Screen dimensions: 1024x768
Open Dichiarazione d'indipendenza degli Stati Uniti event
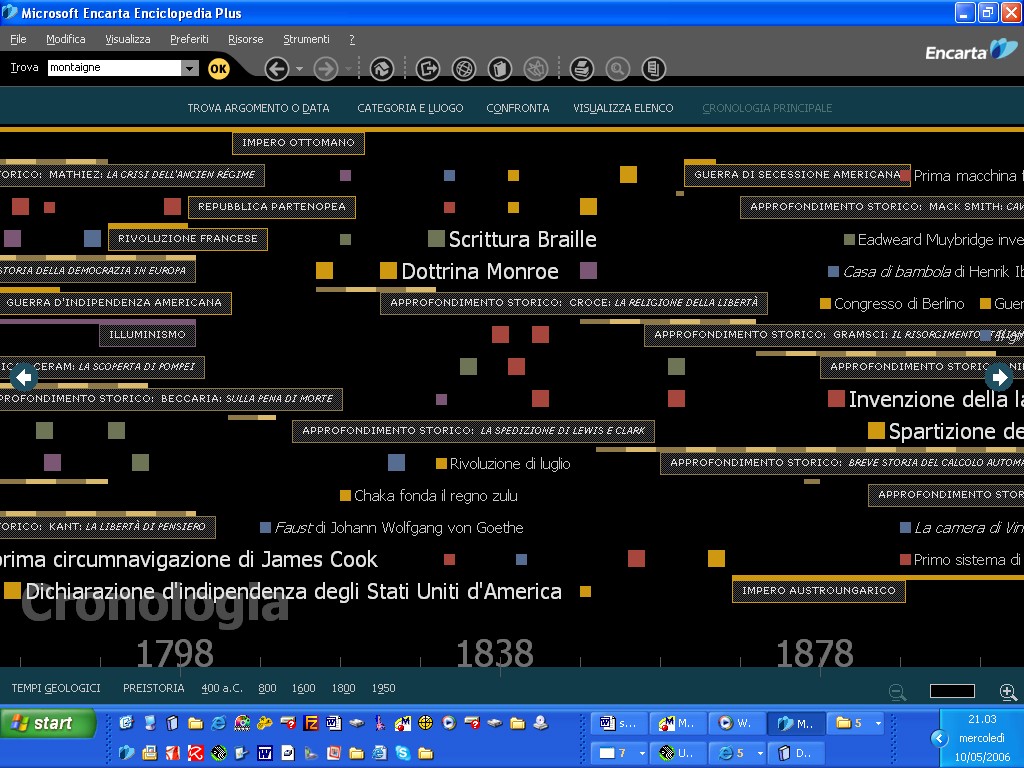point(283,592)
